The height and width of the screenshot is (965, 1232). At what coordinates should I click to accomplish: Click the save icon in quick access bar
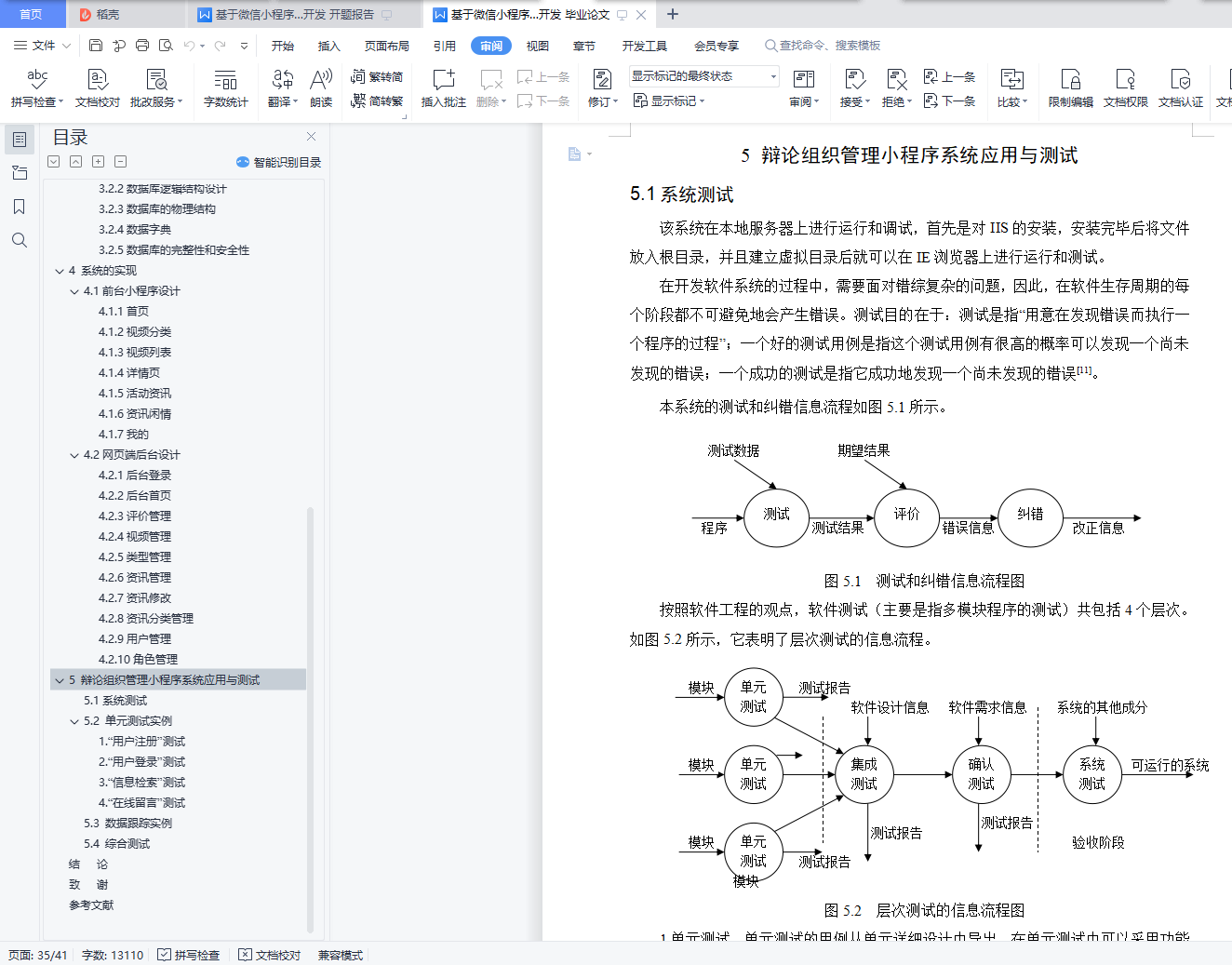pos(96,46)
